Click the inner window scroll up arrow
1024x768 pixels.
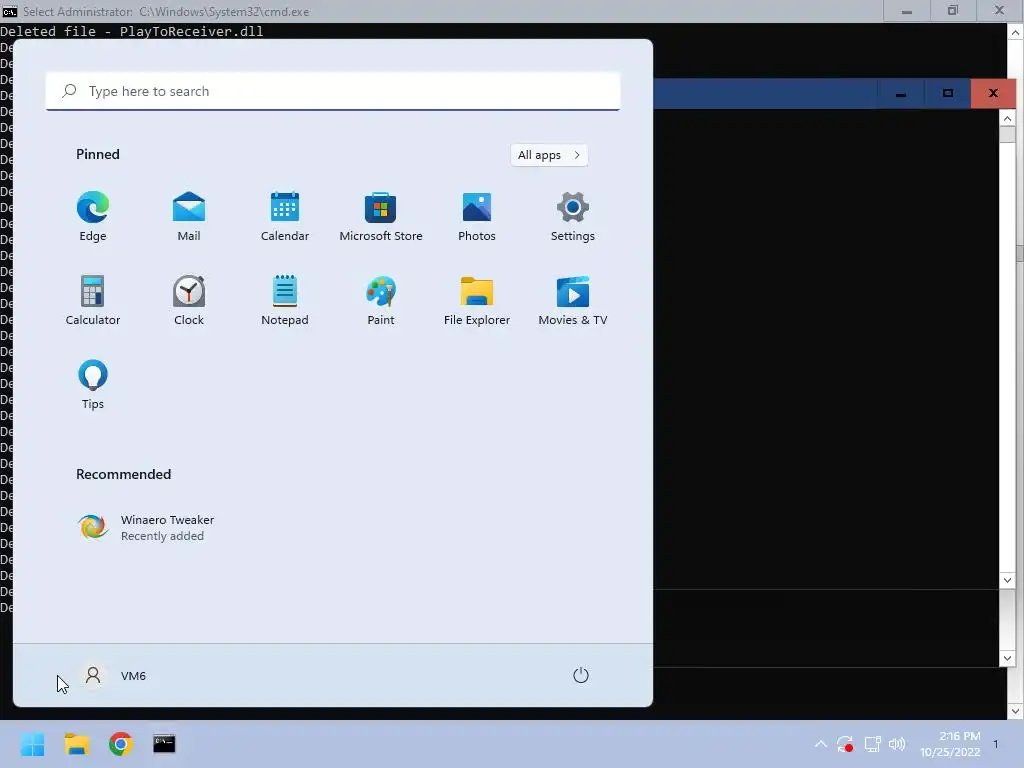[1007, 118]
